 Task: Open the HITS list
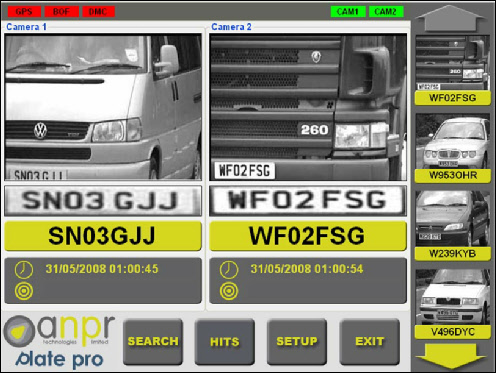click(225, 342)
